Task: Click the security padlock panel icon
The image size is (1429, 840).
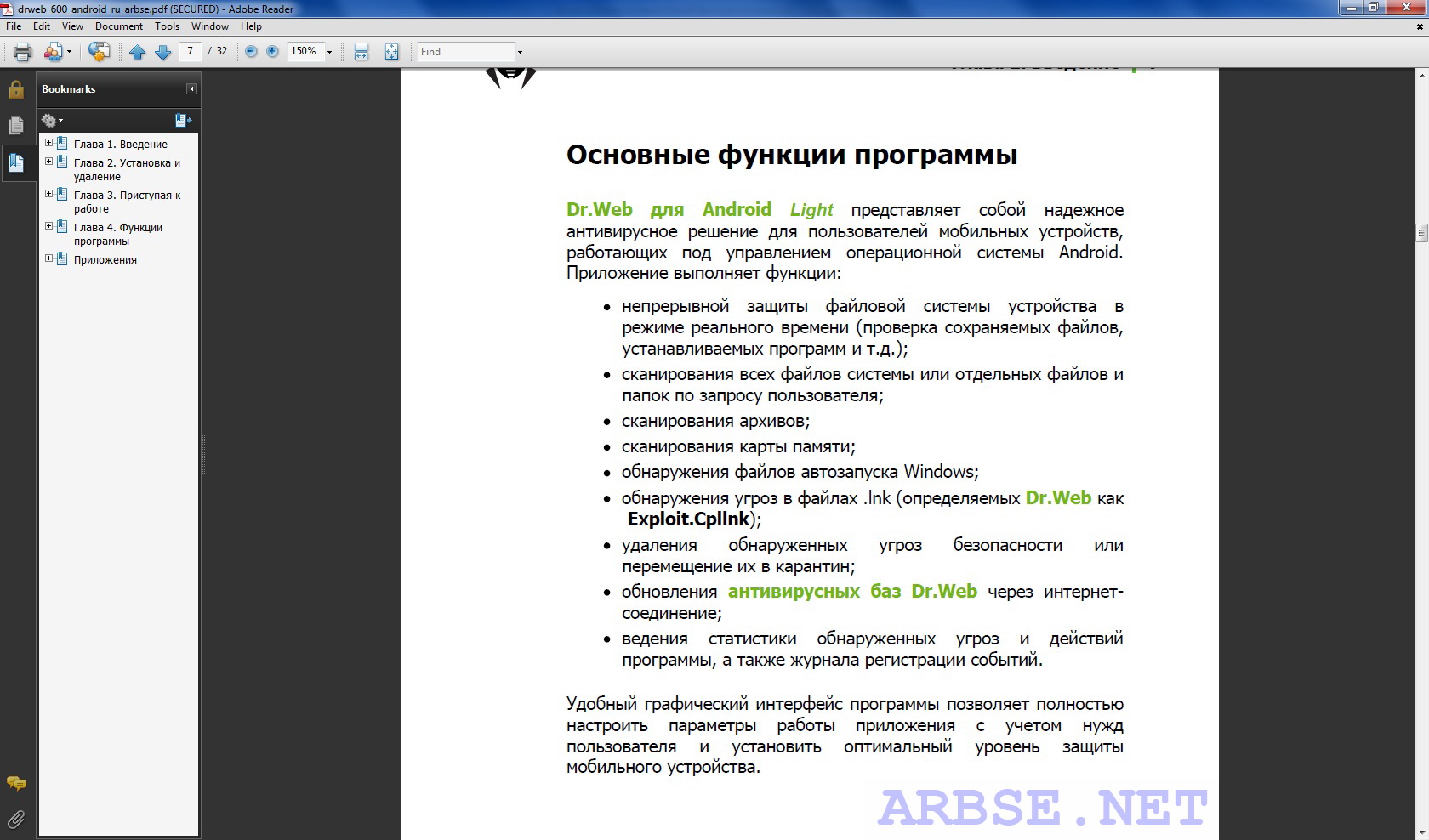Action: (16, 89)
